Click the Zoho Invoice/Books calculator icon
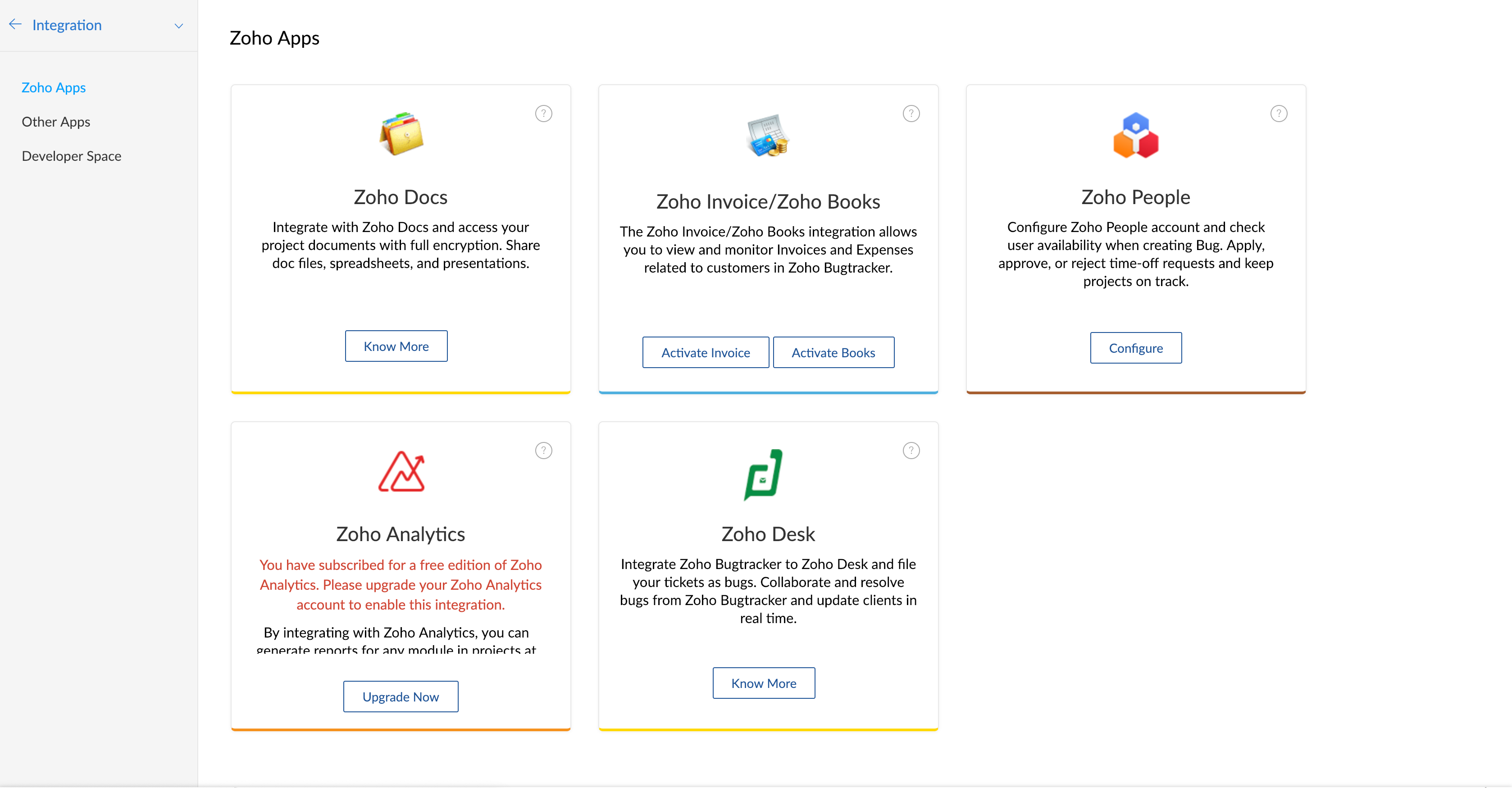Image resolution: width=1512 pixels, height=788 pixels. coord(768,135)
